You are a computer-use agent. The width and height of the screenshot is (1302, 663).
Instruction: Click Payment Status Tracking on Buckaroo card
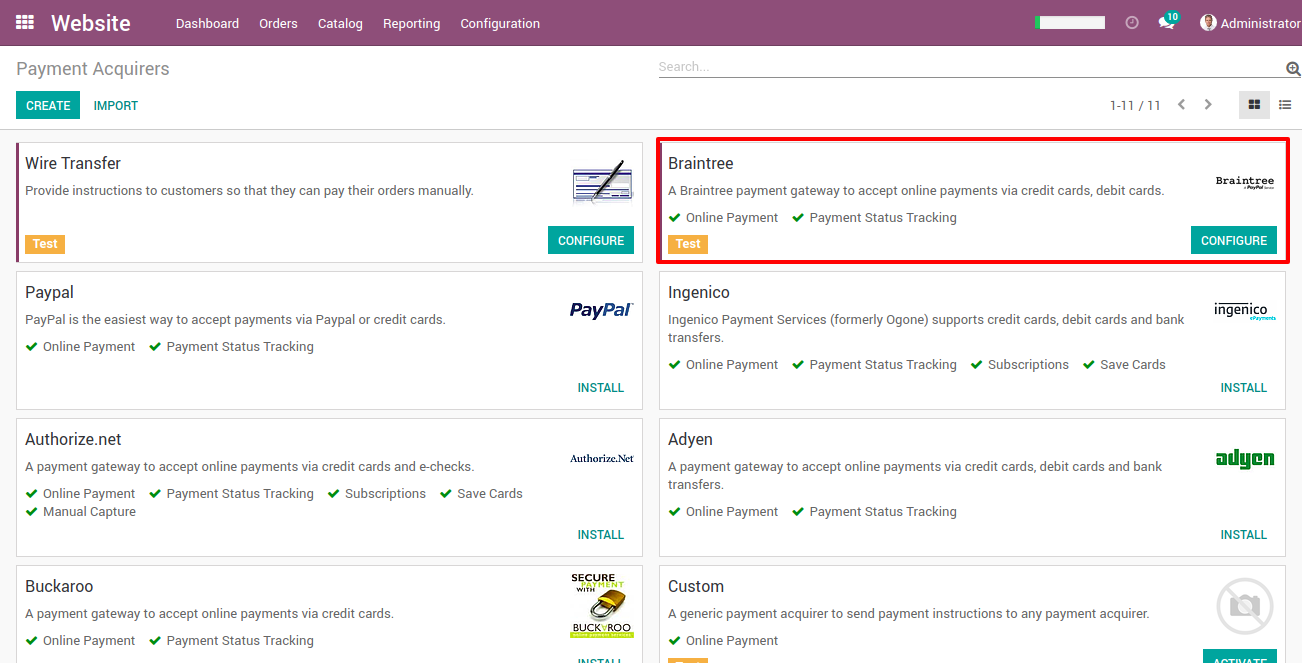coord(232,641)
